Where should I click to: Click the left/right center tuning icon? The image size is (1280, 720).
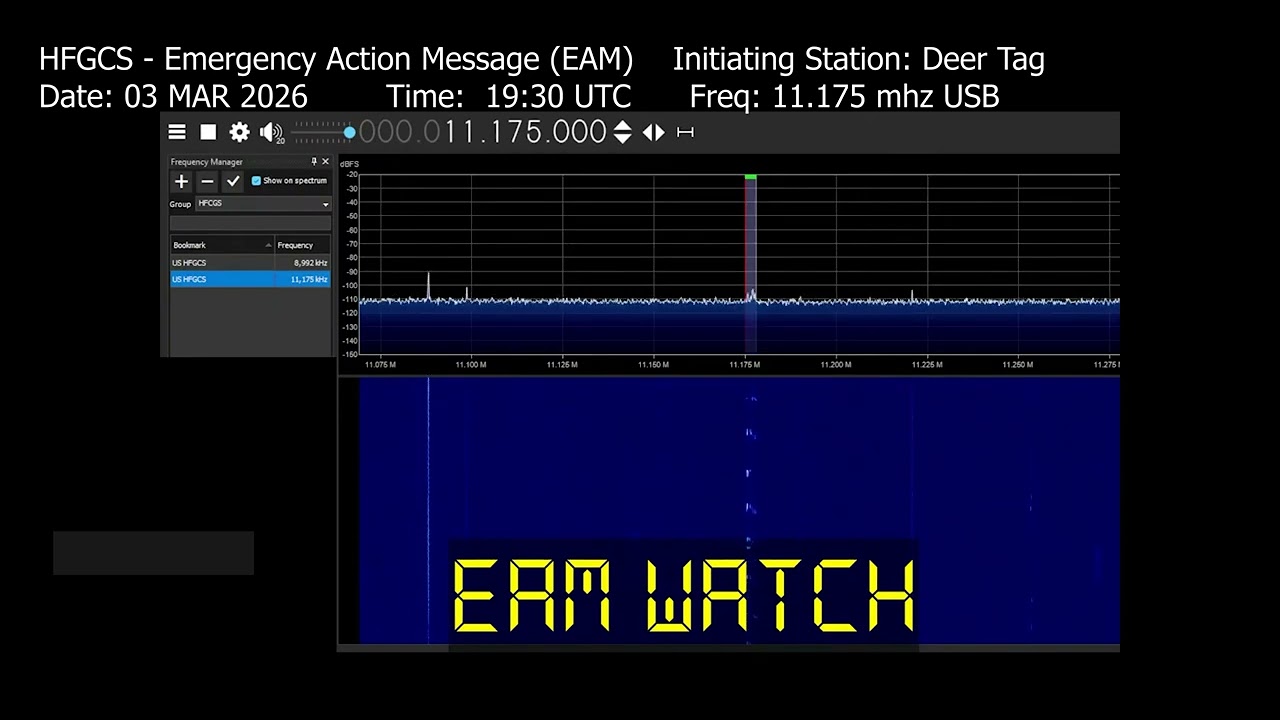653,132
